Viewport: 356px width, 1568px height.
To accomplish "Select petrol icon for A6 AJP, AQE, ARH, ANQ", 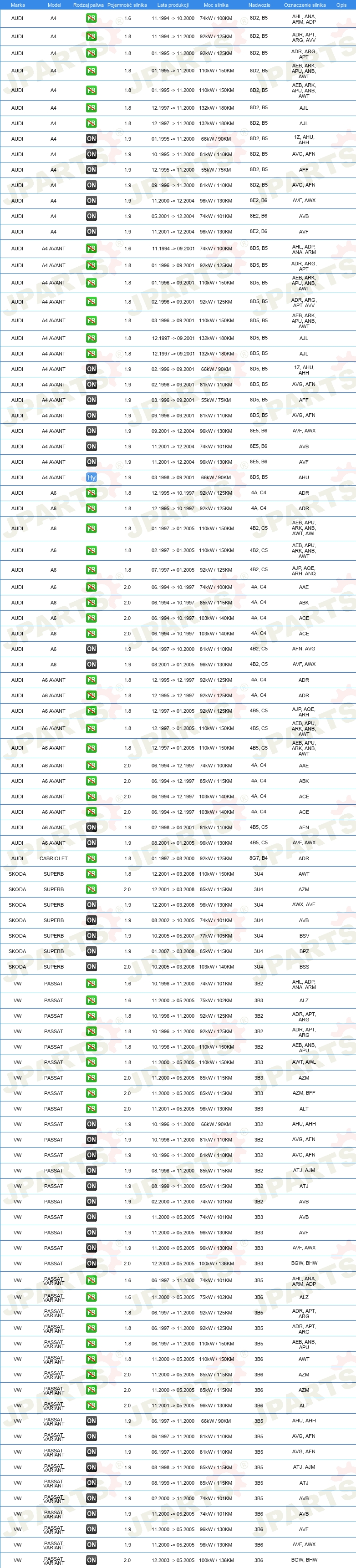I will (92, 570).
